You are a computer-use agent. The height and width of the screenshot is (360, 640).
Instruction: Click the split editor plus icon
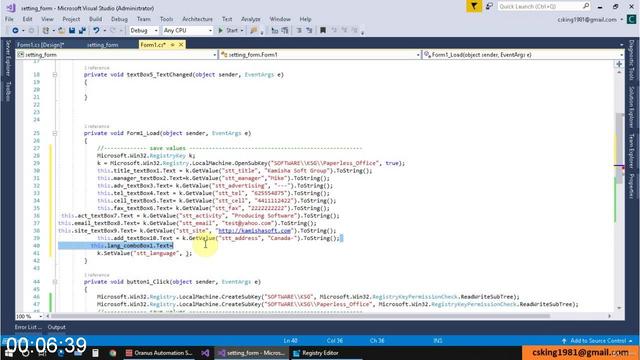(x=619, y=64)
